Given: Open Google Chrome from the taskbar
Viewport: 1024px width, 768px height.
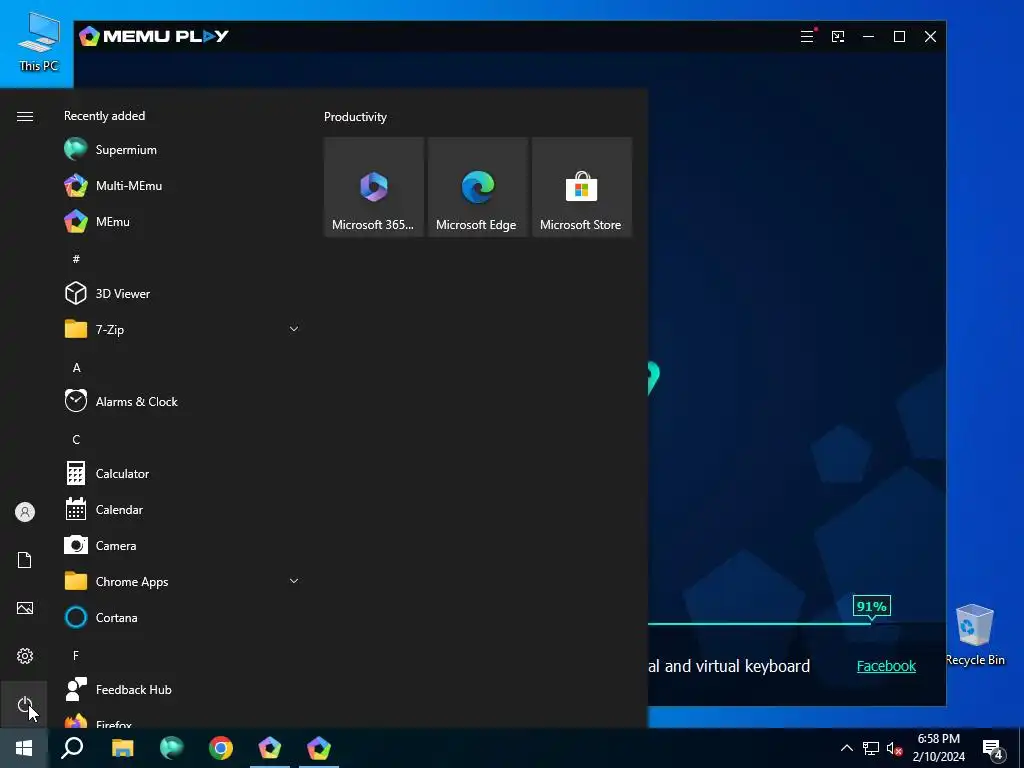Looking at the screenshot, I should click(x=221, y=748).
